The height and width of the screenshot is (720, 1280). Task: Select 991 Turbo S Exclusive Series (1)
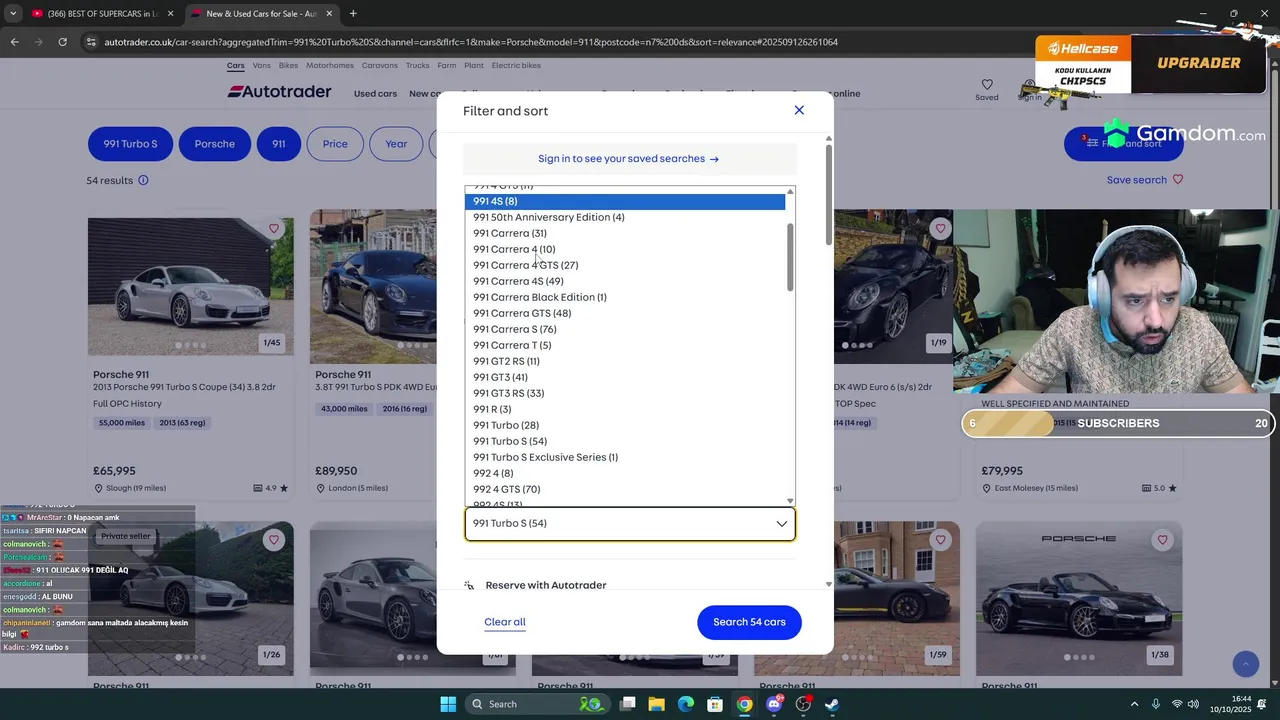point(625,457)
